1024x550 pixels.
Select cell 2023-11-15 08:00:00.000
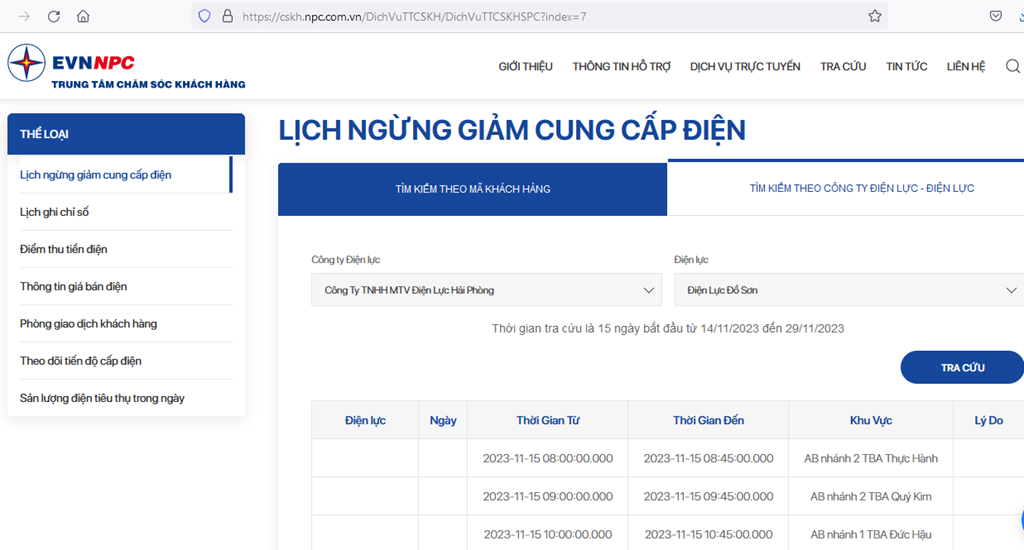[548, 458]
